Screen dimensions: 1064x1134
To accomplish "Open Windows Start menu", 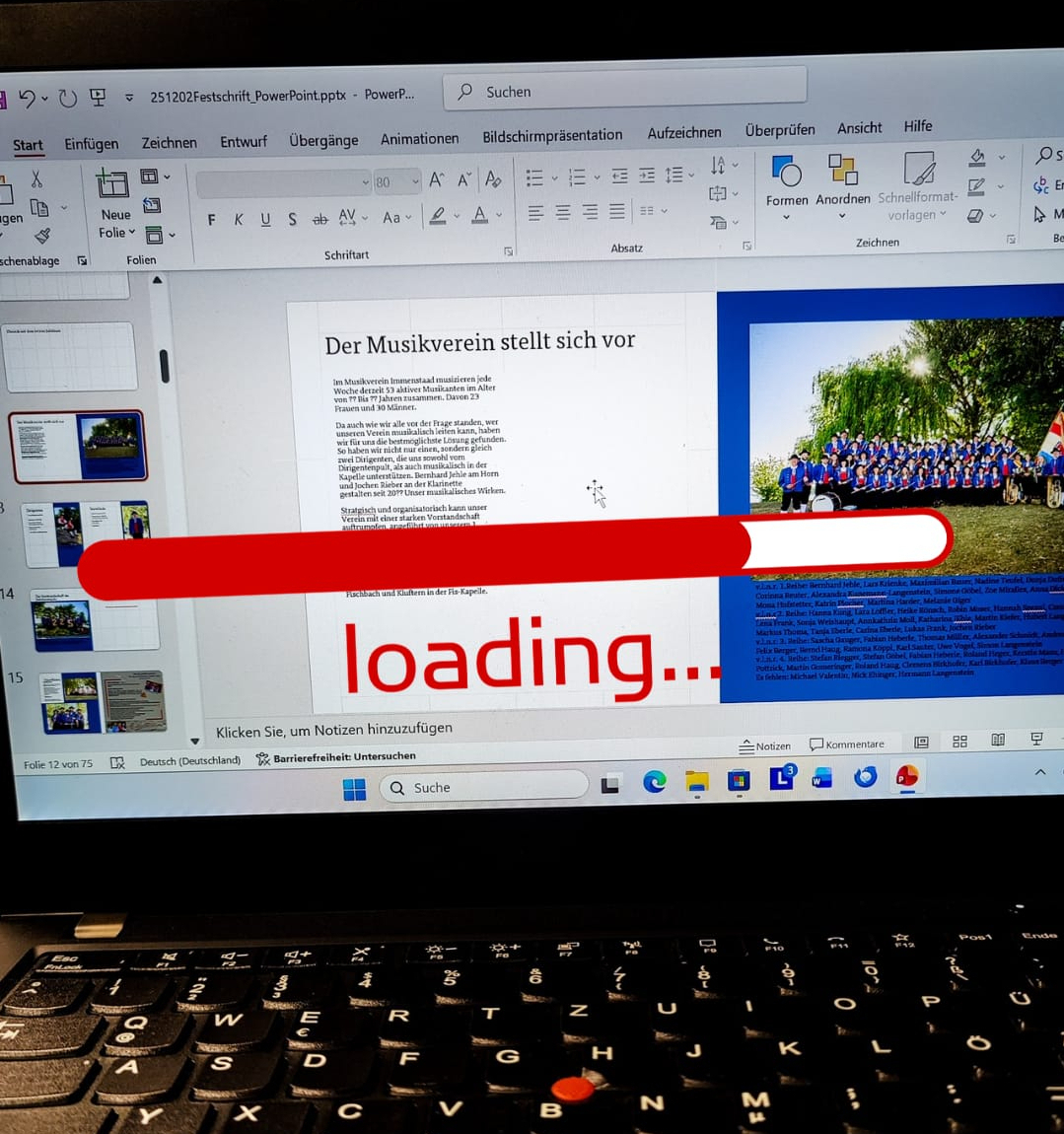I will coord(354,789).
